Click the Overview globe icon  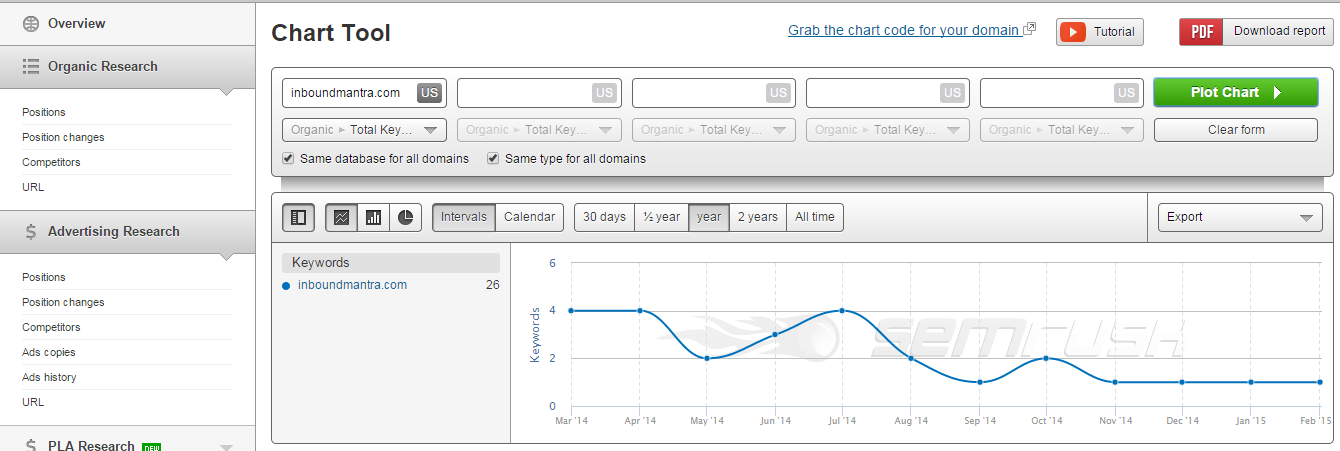pos(31,23)
